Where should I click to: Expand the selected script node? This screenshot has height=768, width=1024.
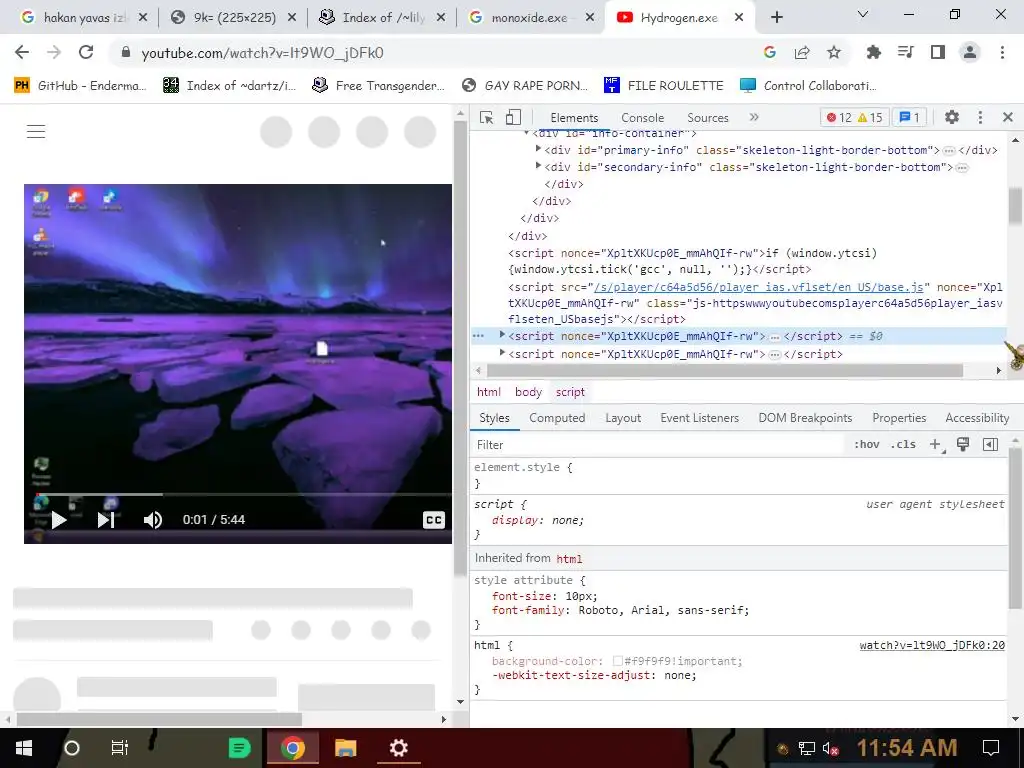coord(502,336)
